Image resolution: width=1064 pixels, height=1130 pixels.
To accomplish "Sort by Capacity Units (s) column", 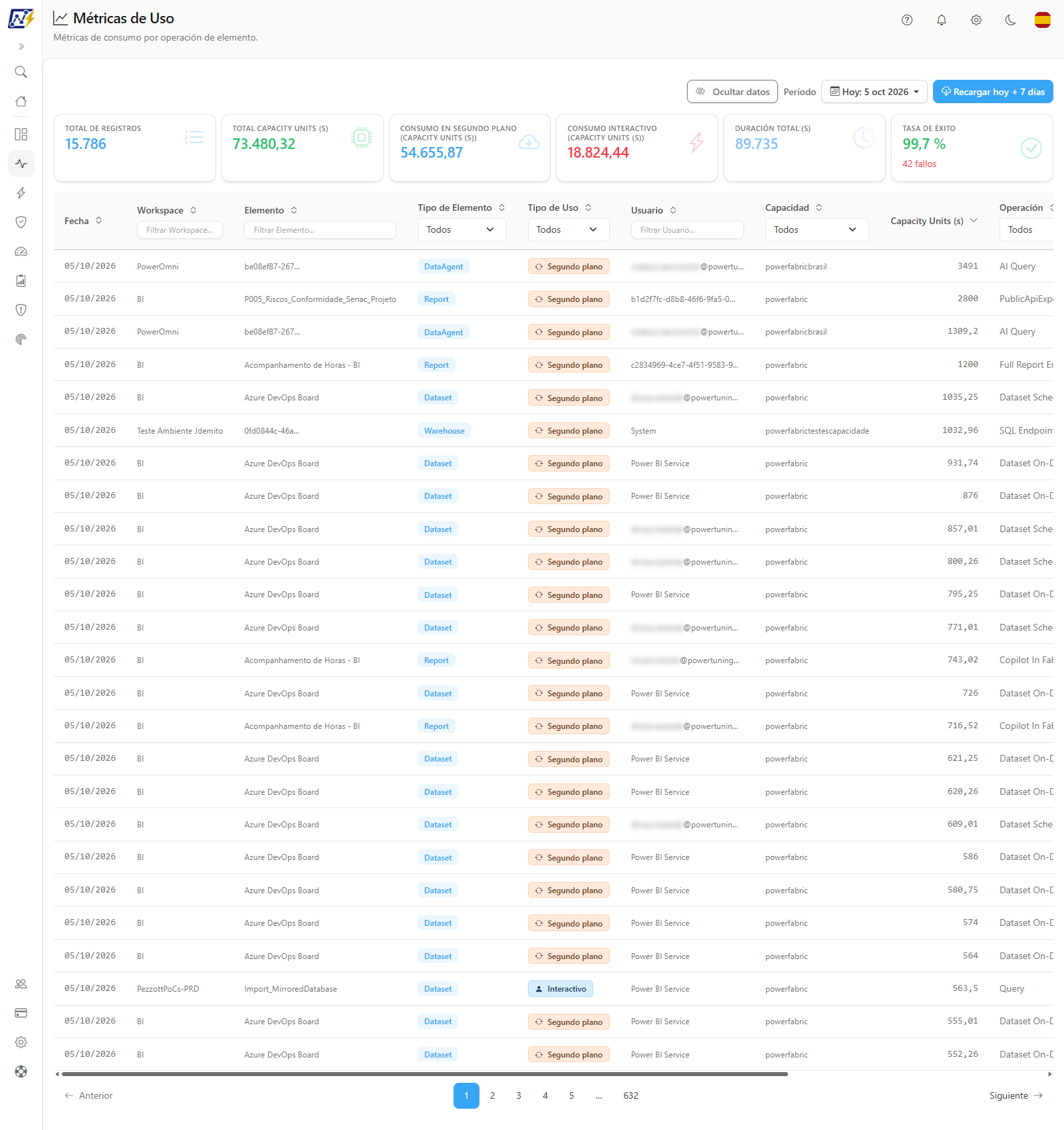I will tap(934, 221).
